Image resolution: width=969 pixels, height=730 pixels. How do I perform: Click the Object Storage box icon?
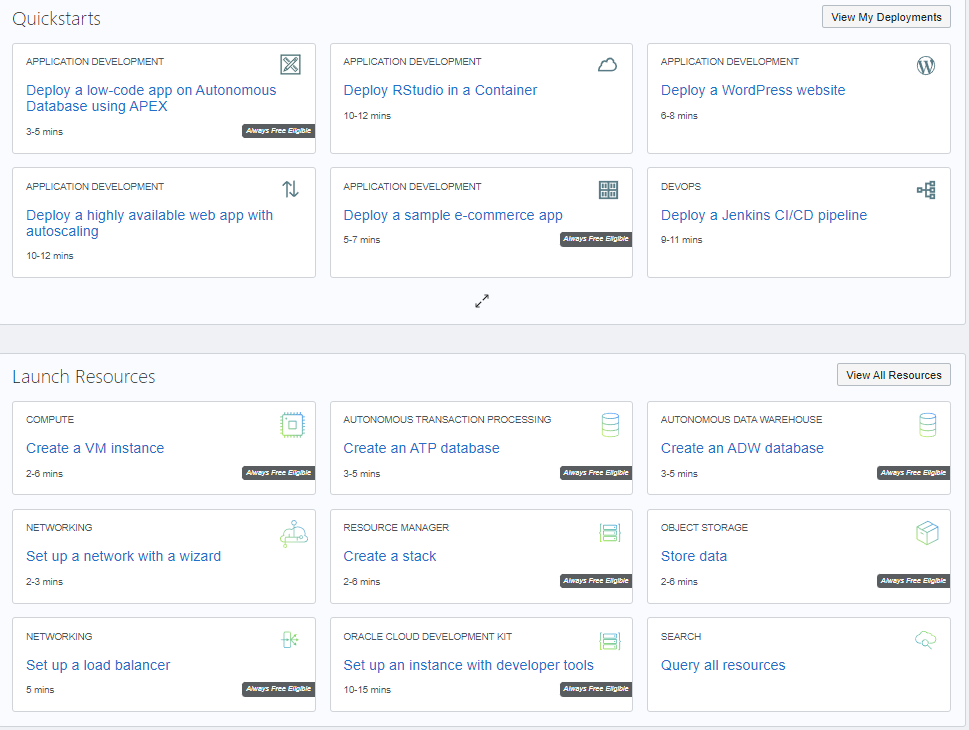(927, 533)
